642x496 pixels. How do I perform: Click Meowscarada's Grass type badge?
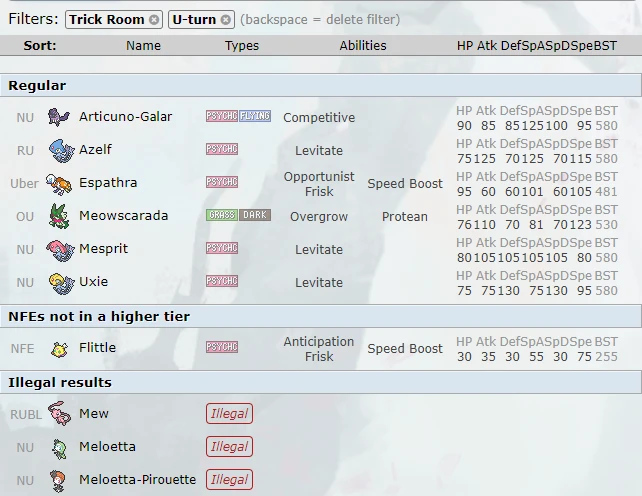click(222, 215)
